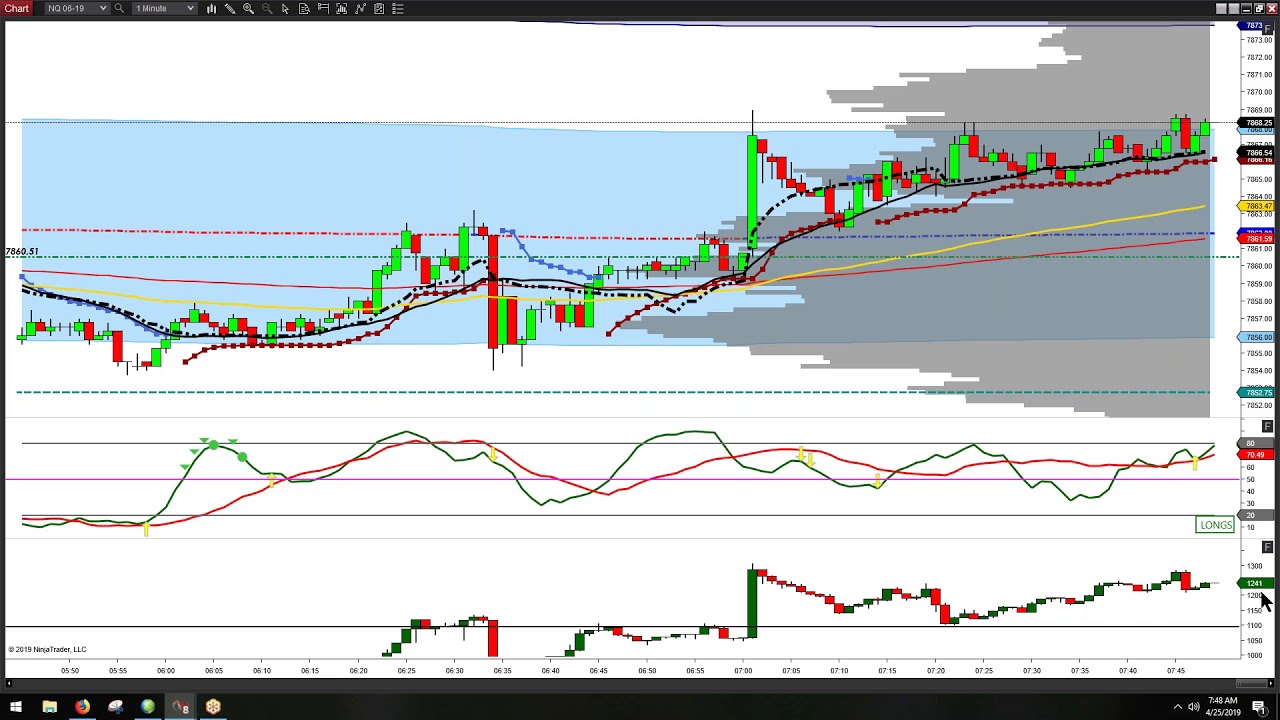Show hidden system tray icons

(1177, 708)
